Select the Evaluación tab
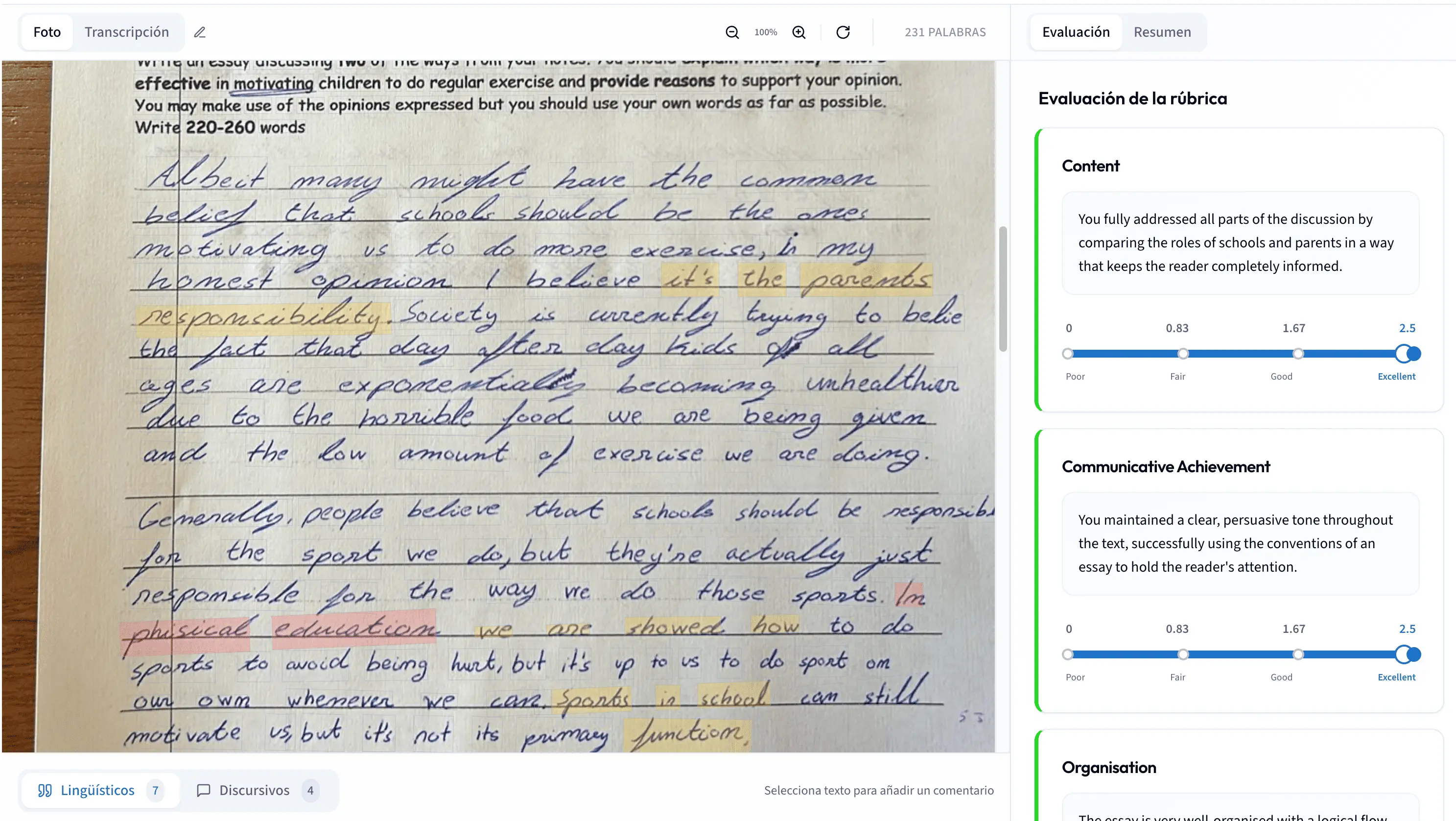This screenshot has width=1456, height=821. point(1076,32)
